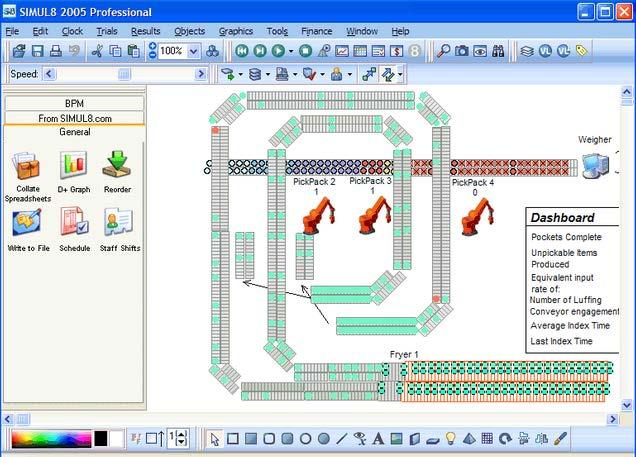Open the work exit point dropdown arrow
This screenshot has width=636, height=457.
[x=322, y=74]
